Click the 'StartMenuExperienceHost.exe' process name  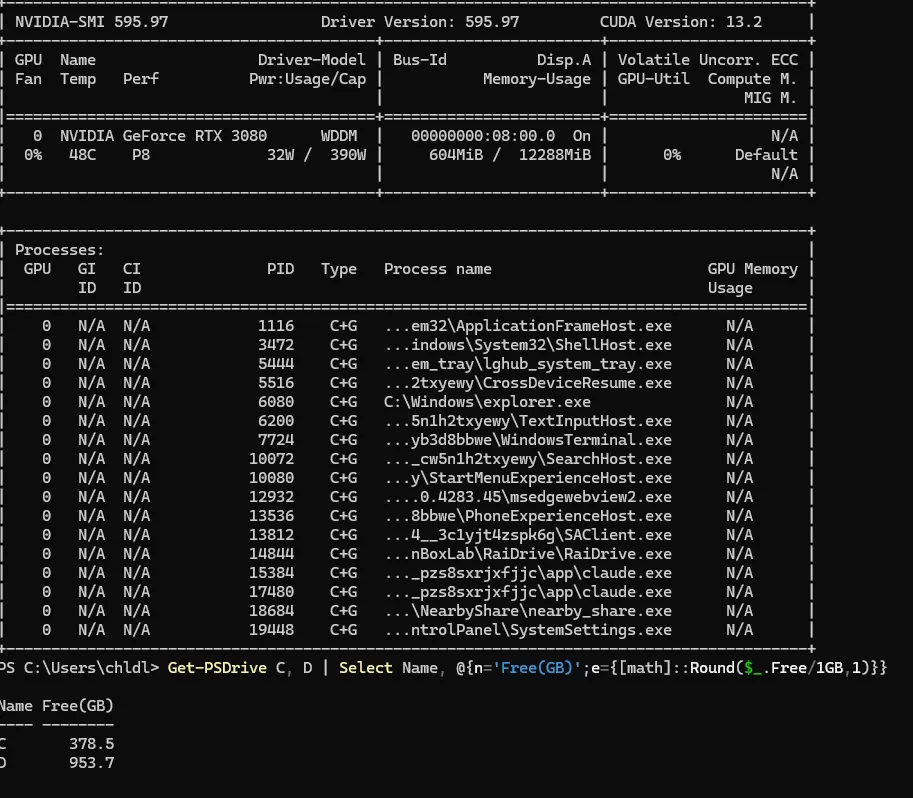coord(550,478)
